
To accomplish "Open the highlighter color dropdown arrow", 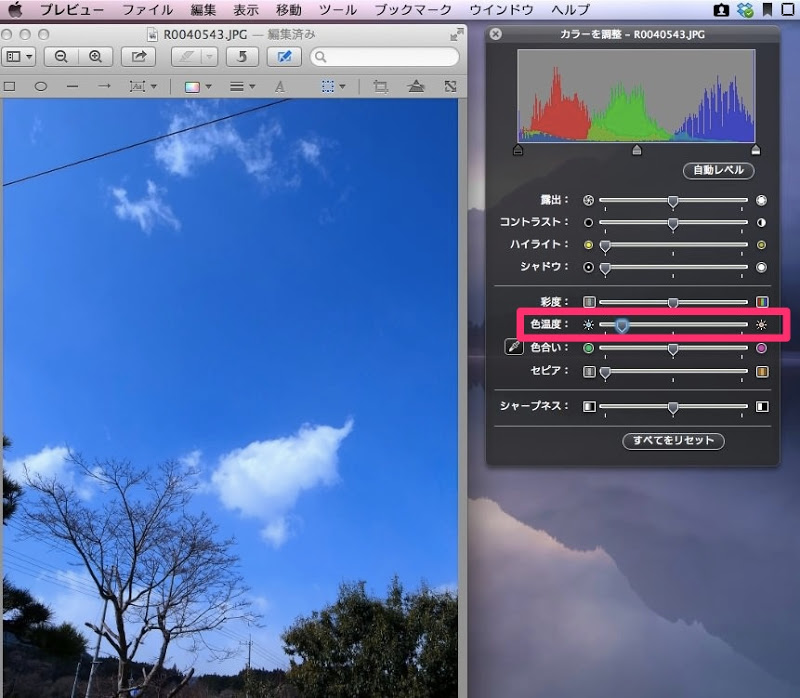I will click(x=210, y=57).
